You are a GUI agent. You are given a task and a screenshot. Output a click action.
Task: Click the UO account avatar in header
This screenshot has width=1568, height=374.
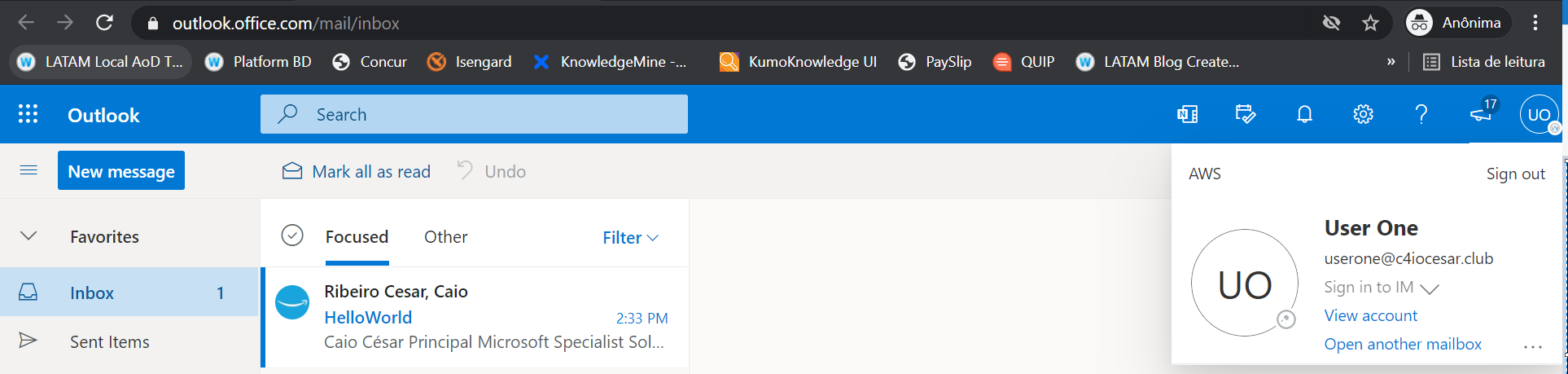[x=1539, y=114]
